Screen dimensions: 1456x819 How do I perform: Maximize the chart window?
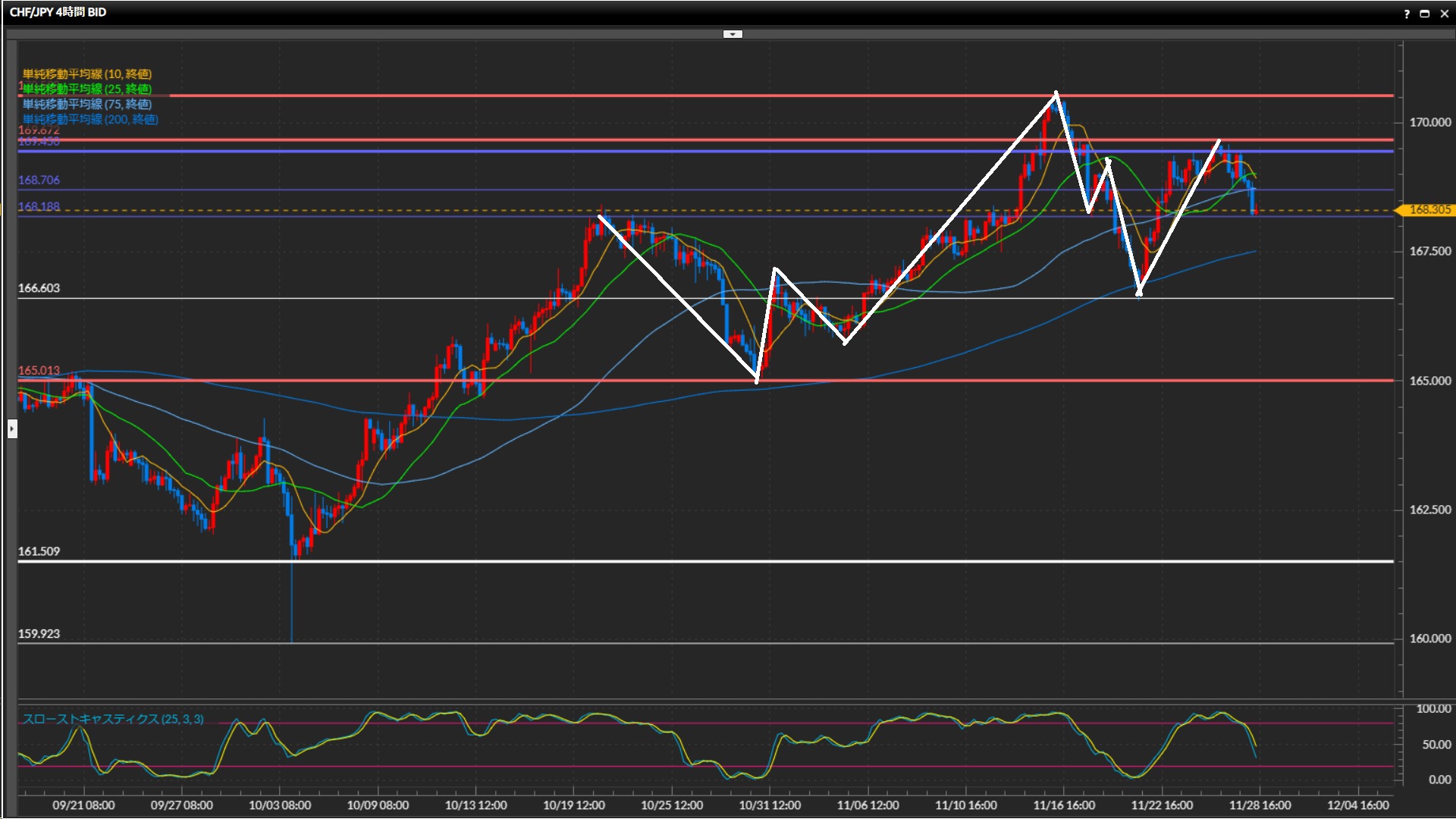(x=1425, y=14)
